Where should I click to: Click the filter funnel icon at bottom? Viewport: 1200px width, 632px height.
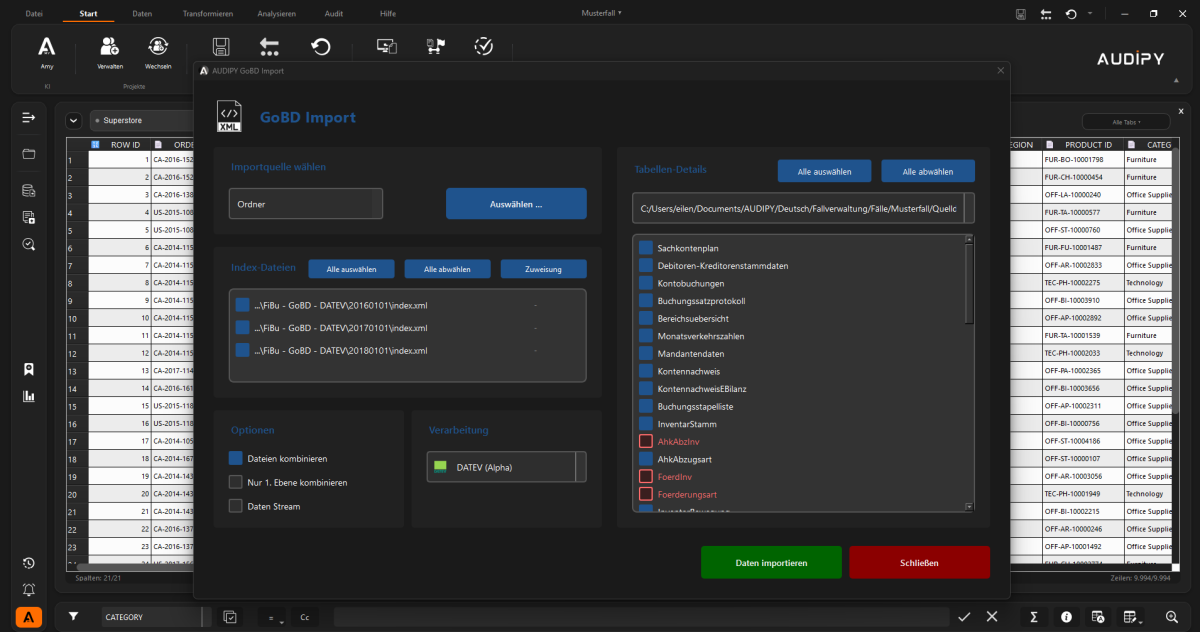coord(73,617)
